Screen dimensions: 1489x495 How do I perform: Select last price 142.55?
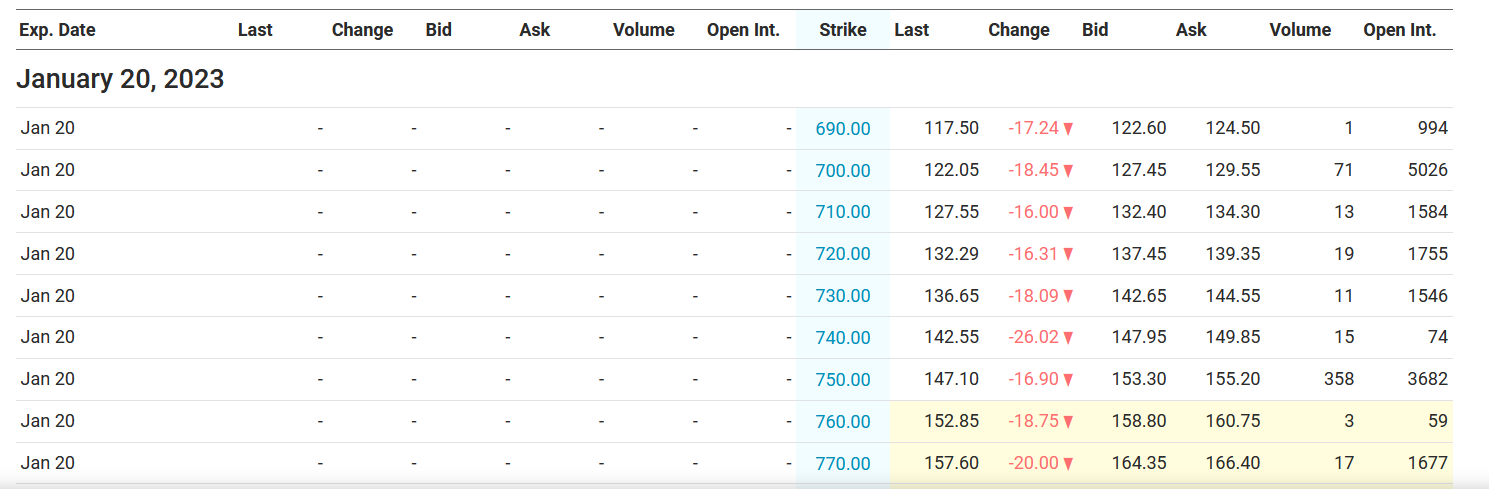(x=951, y=337)
